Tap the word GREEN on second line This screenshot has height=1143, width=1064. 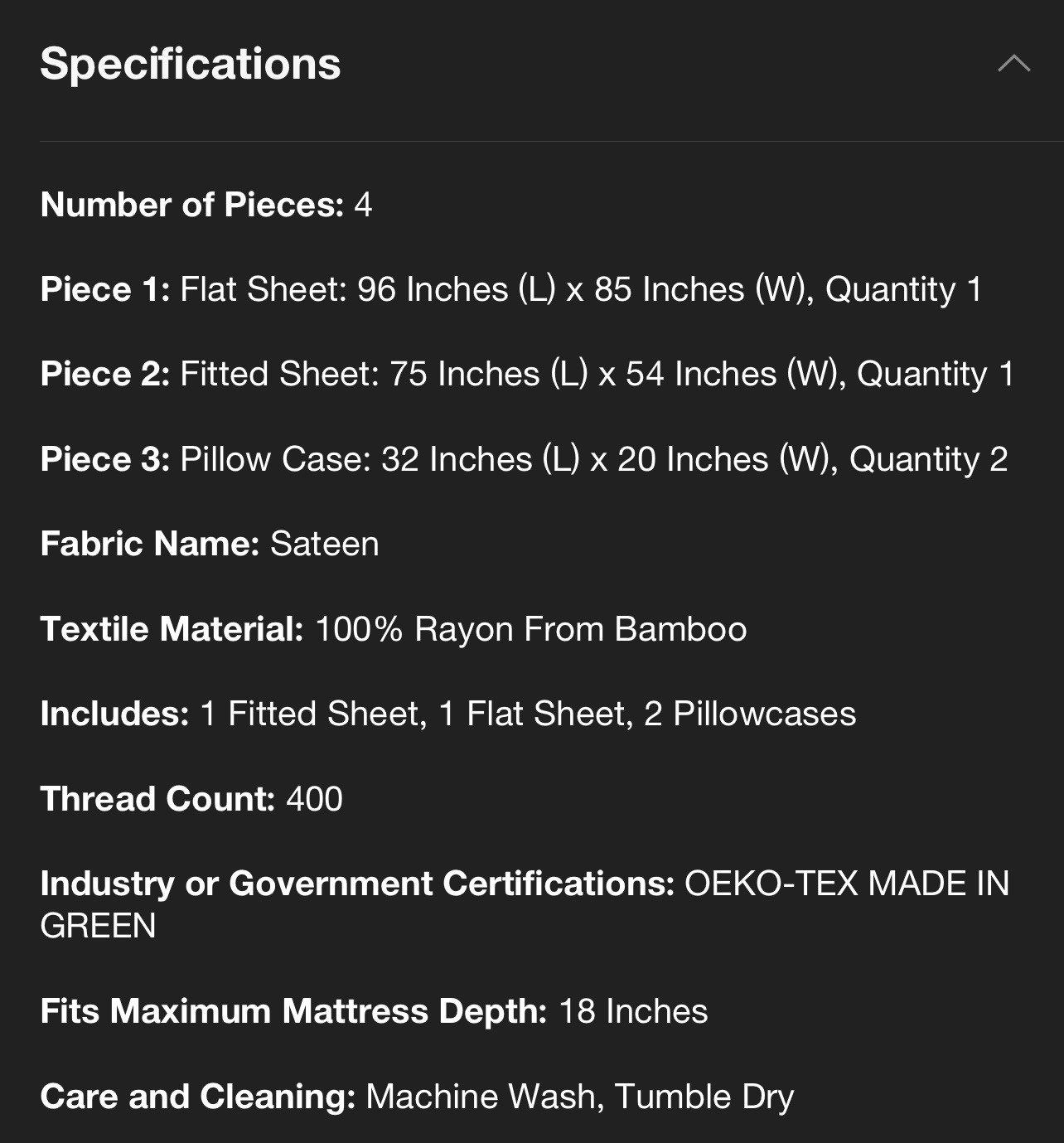pos(99,926)
